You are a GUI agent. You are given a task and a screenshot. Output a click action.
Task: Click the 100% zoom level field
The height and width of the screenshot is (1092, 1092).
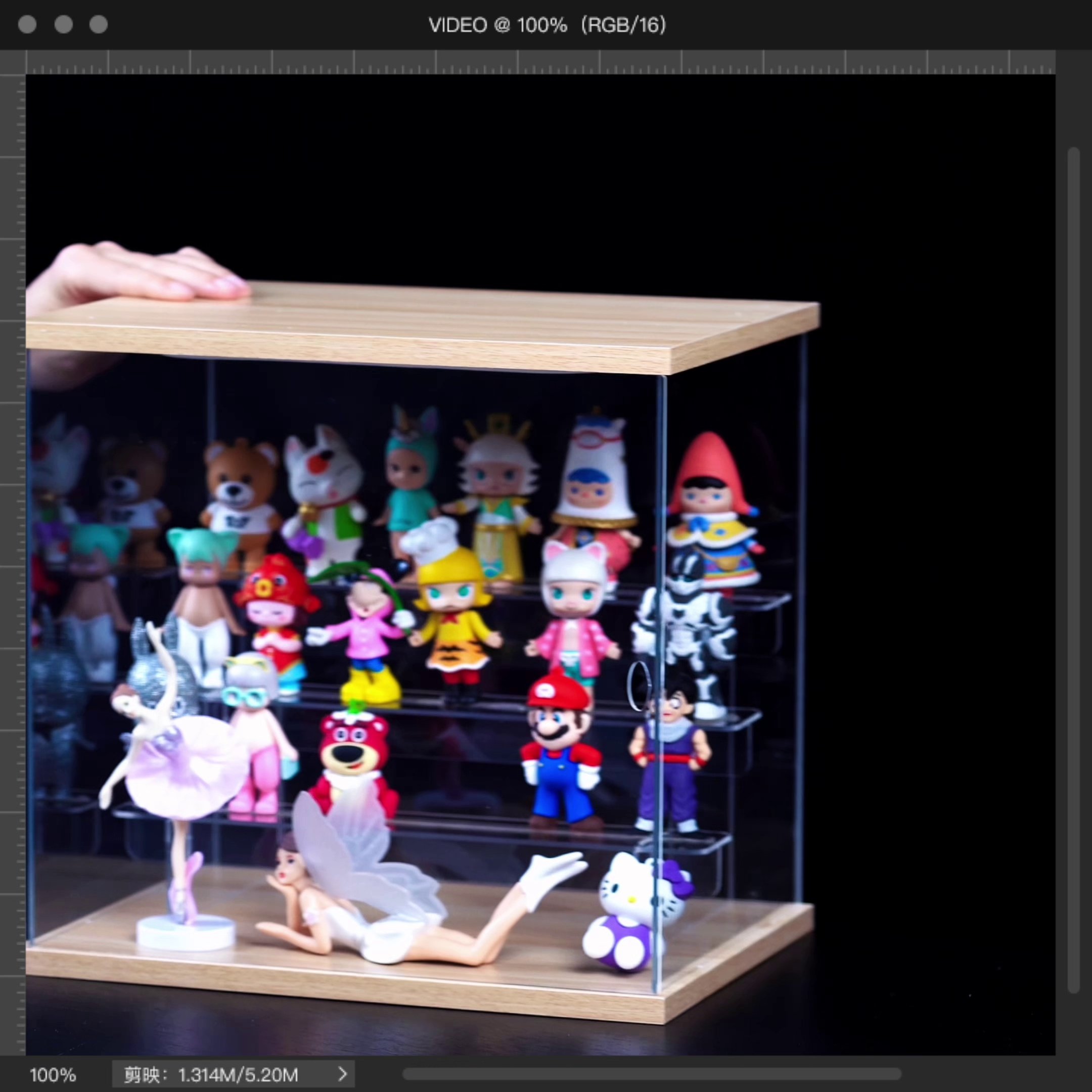coord(53,1074)
